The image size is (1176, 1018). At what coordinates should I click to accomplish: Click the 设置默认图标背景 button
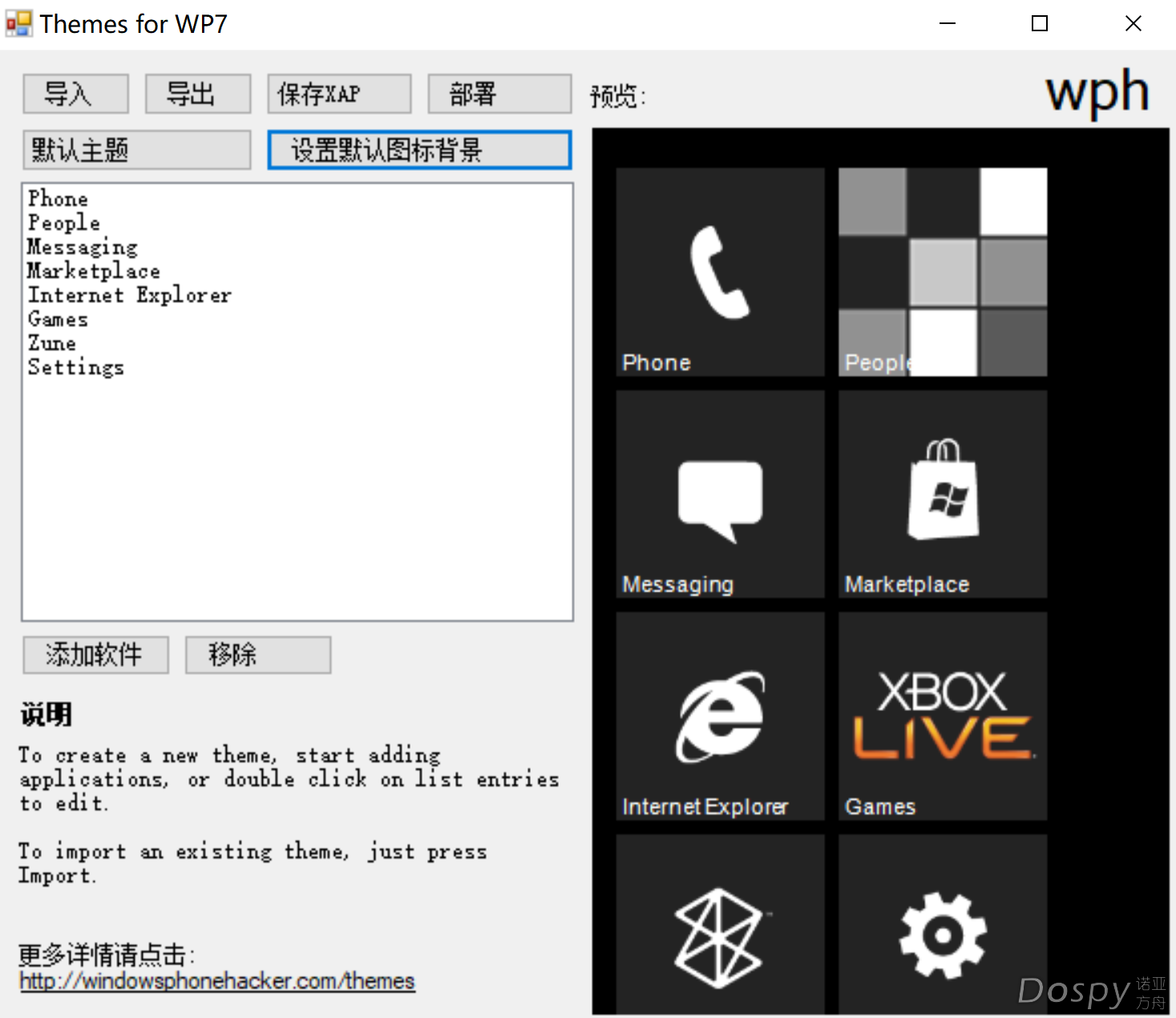[419, 150]
